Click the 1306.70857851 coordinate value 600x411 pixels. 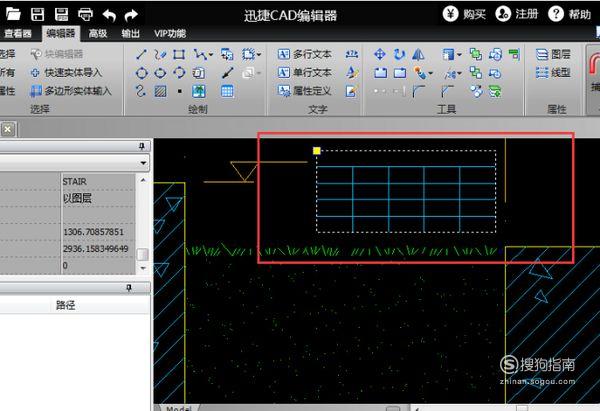click(x=98, y=232)
